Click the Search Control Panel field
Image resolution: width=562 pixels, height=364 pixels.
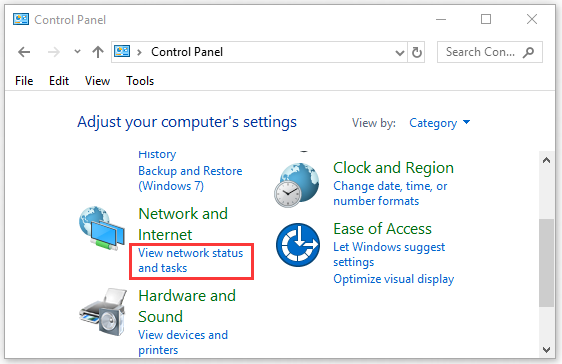coord(490,52)
